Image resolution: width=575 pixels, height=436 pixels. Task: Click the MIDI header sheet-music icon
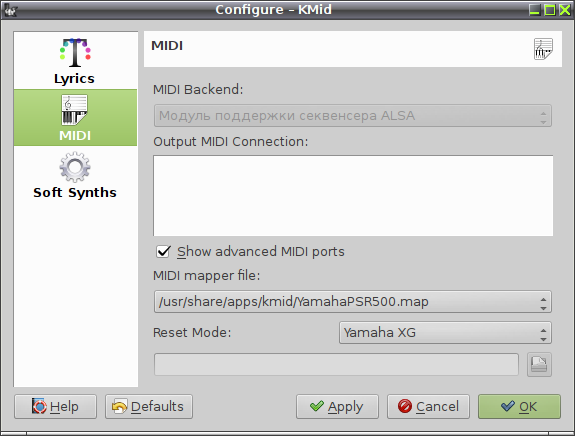[543, 49]
